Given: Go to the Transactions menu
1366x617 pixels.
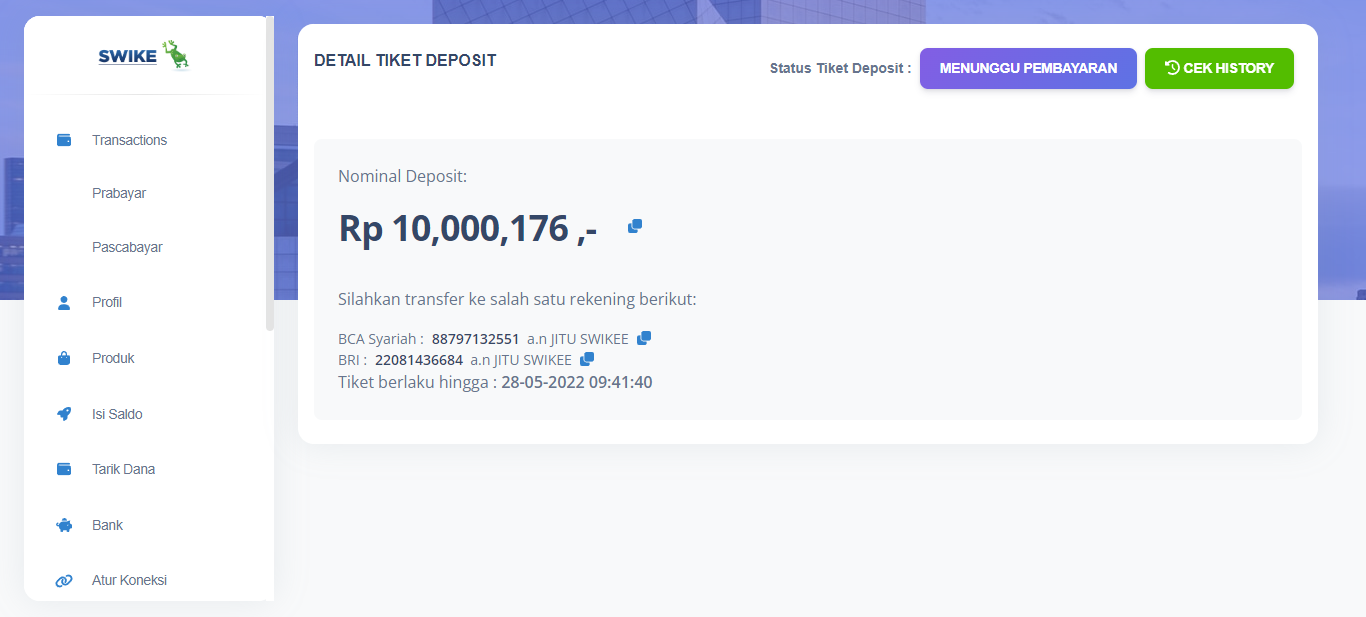Looking at the screenshot, I should click(x=129, y=140).
